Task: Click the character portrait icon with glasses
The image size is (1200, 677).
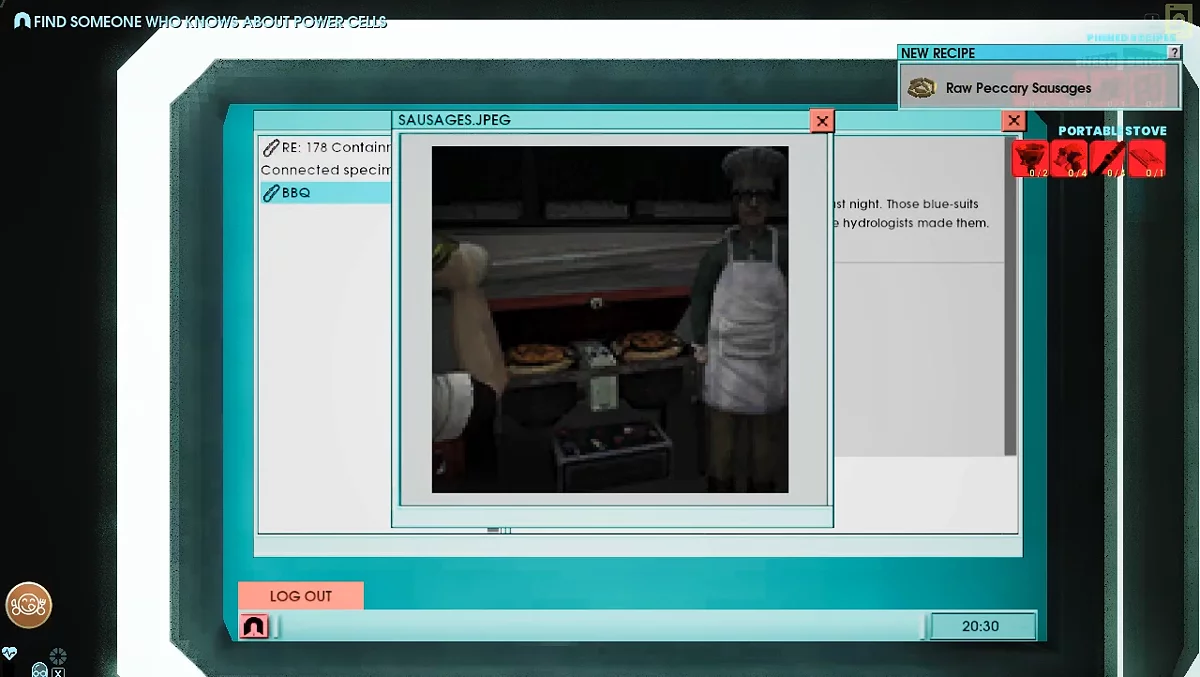Action: (40, 669)
